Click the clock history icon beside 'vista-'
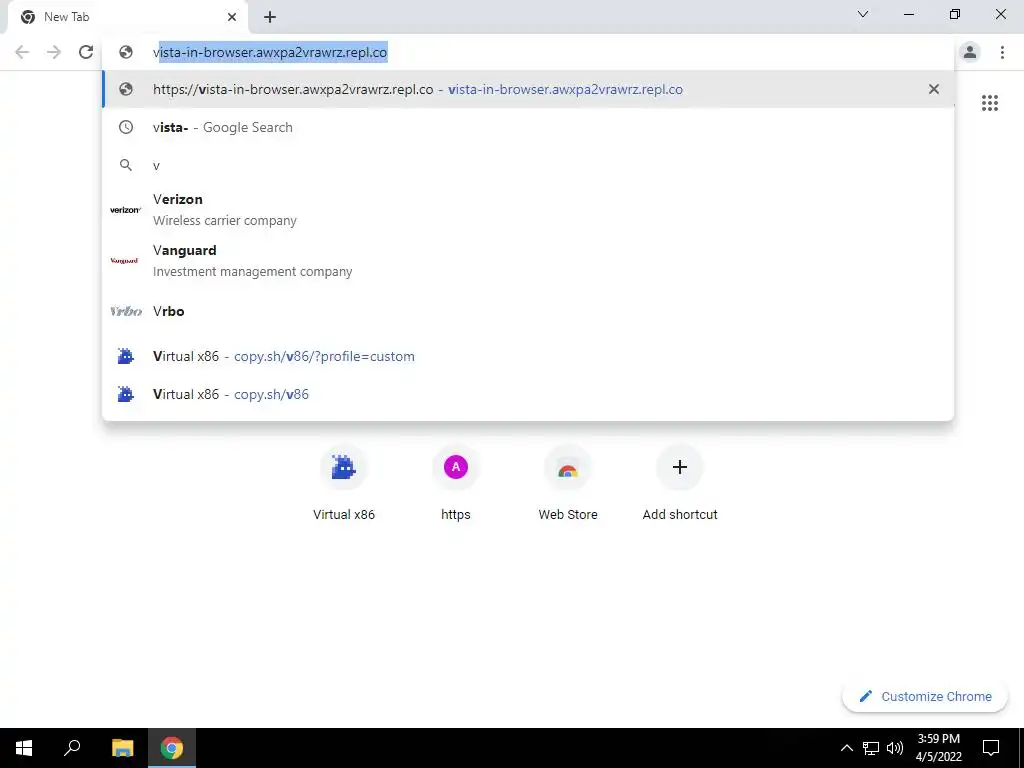This screenshot has width=1024, height=768. [126, 127]
